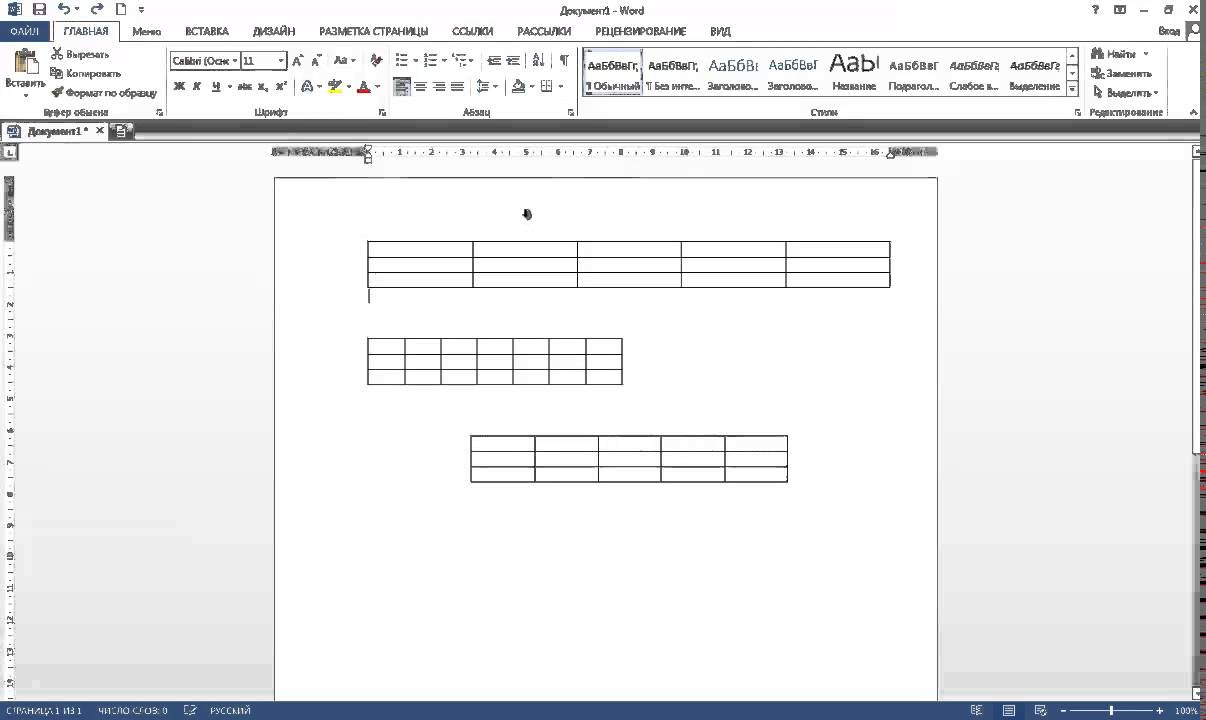Close the Документ1 document tab
Viewport: 1206px width, 720px height.
[100, 131]
